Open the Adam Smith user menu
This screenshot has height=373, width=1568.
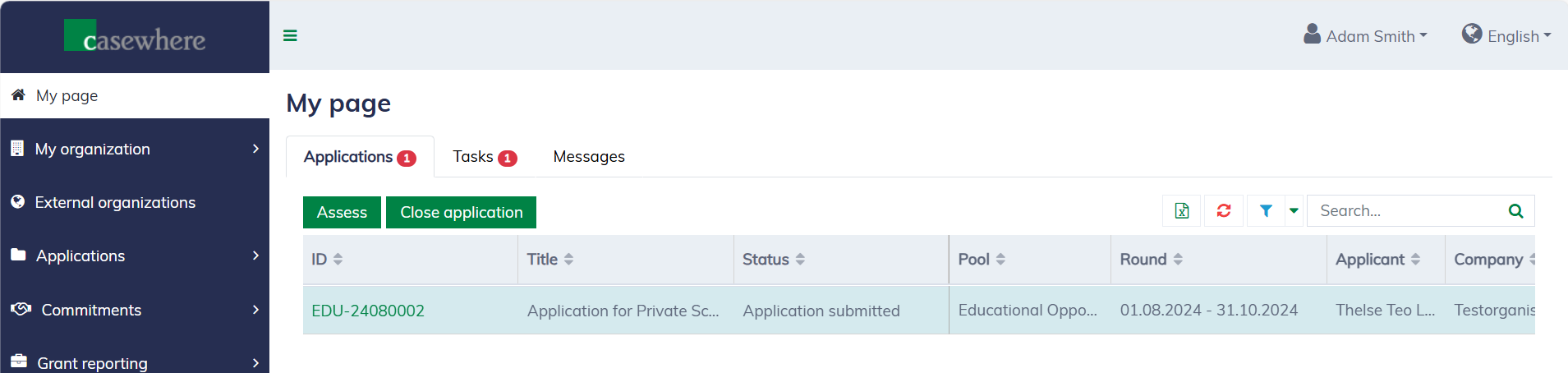[1367, 35]
